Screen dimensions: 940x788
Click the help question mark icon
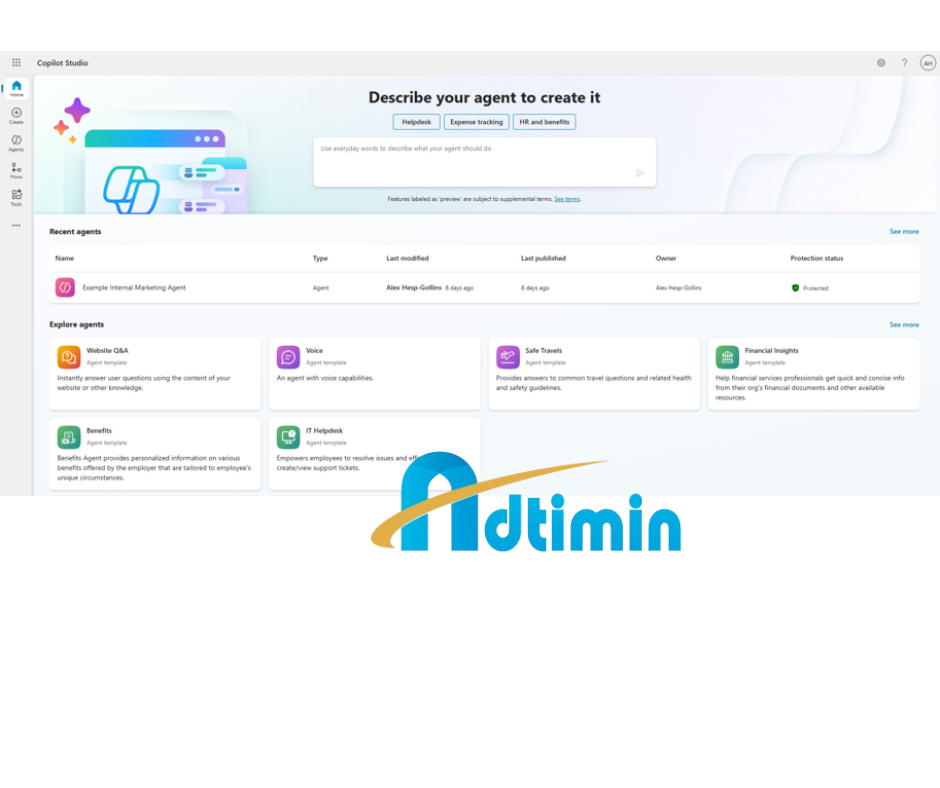(x=904, y=63)
